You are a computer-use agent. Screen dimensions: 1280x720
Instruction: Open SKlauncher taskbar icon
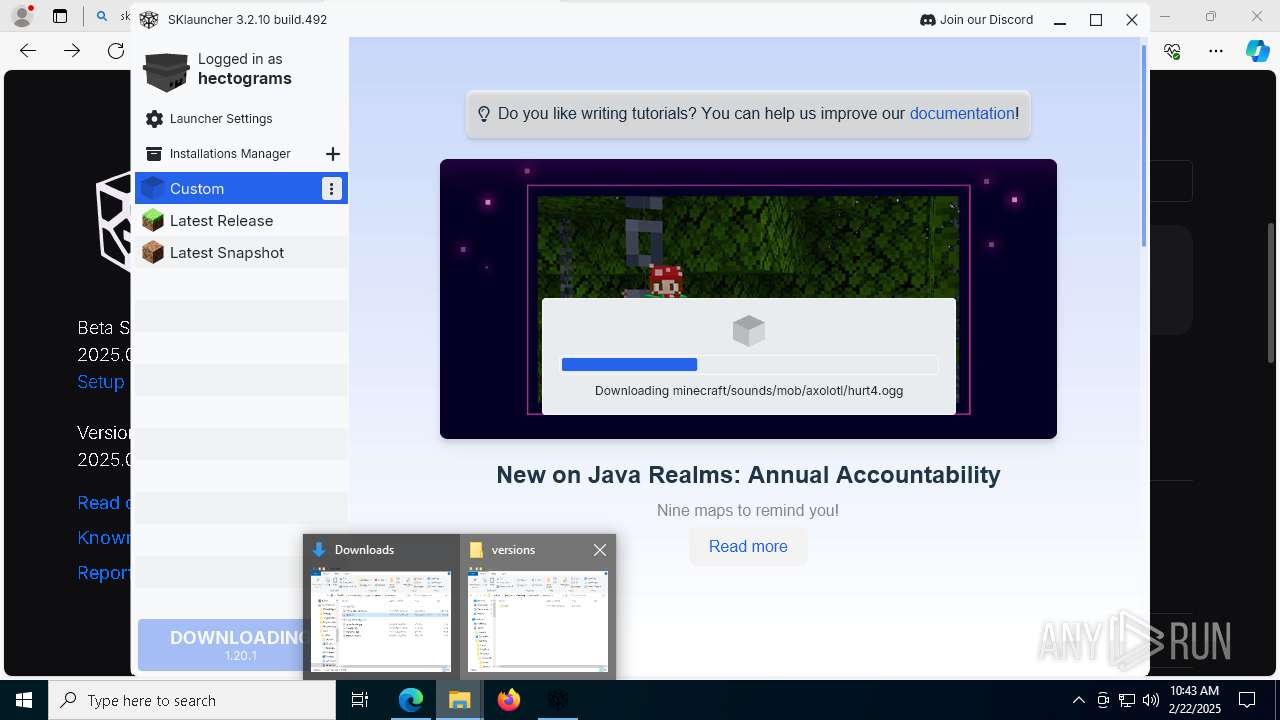[x=558, y=700]
